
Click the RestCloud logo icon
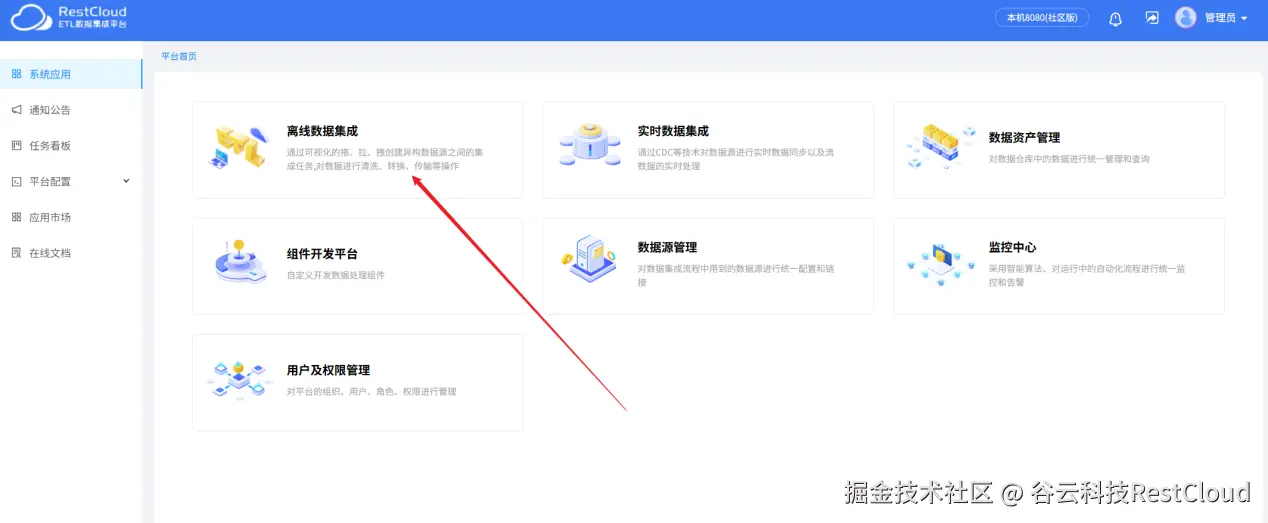pyautogui.click(x=30, y=17)
